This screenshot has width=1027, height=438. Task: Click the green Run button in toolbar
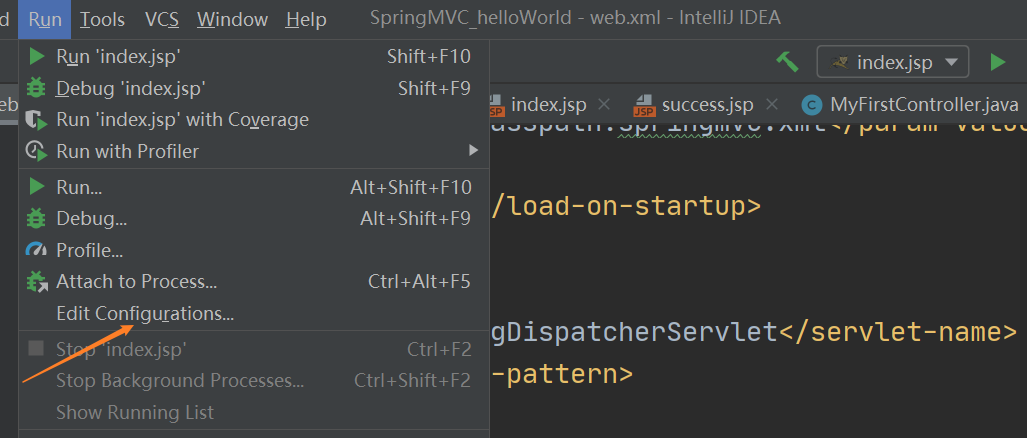(x=998, y=62)
